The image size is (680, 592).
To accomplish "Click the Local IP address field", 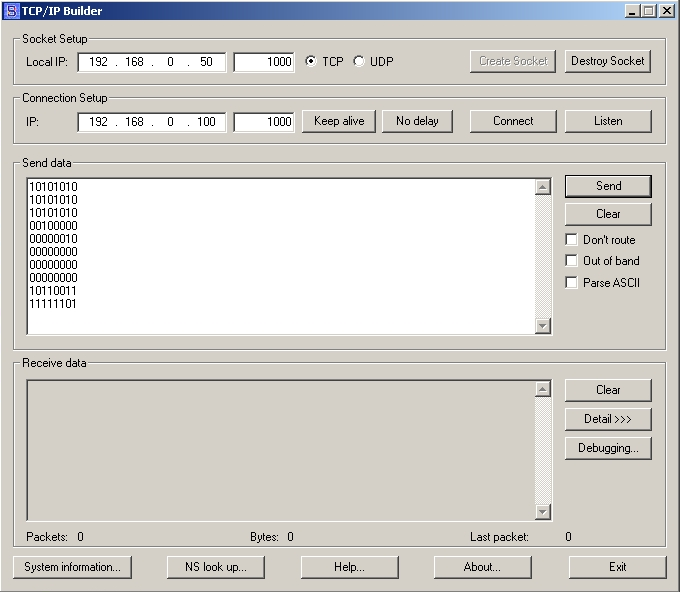I will tap(152, 62).
